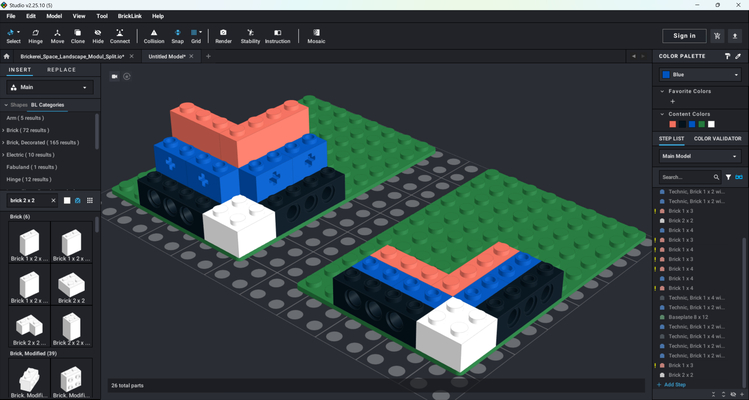Select the Hinge (12 results) category
The width and height of the screenshot is (749, 400).
click(x=29, y=179)
